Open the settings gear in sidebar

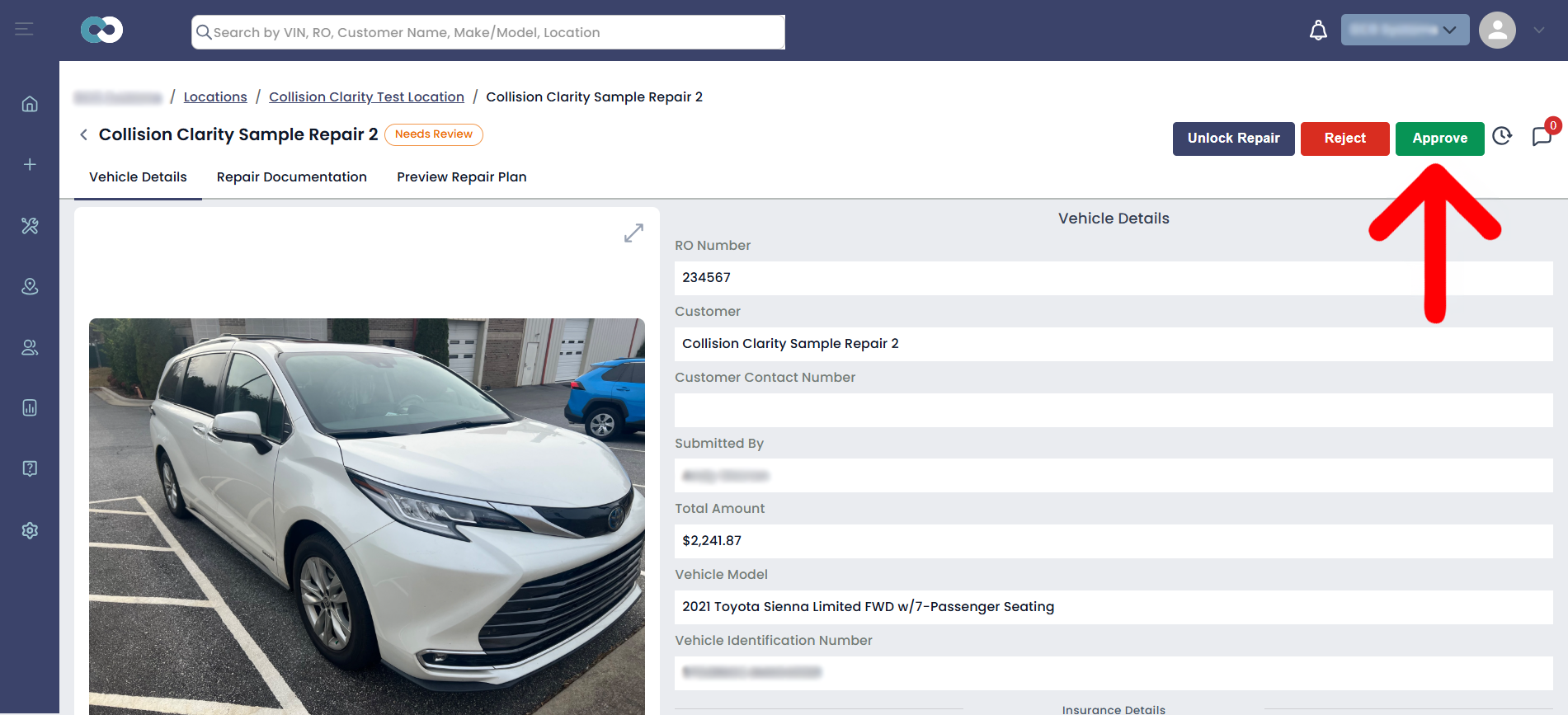pyautogui.click(x=30, y=530)
